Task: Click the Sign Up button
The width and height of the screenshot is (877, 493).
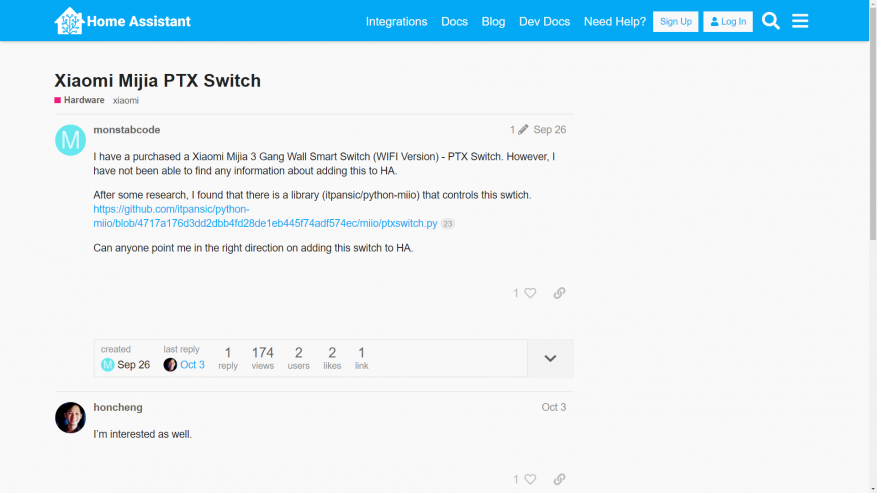Action: [x=676, y=21]
